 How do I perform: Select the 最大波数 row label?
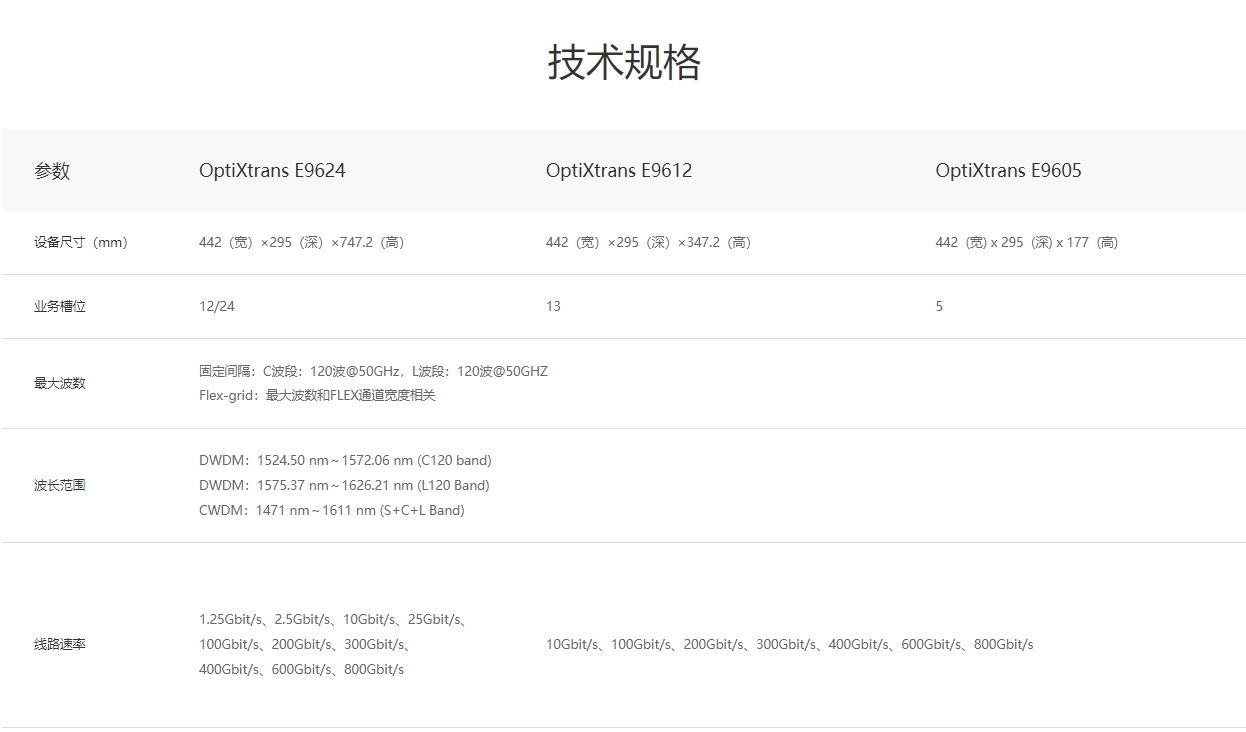tap(60, 383)
